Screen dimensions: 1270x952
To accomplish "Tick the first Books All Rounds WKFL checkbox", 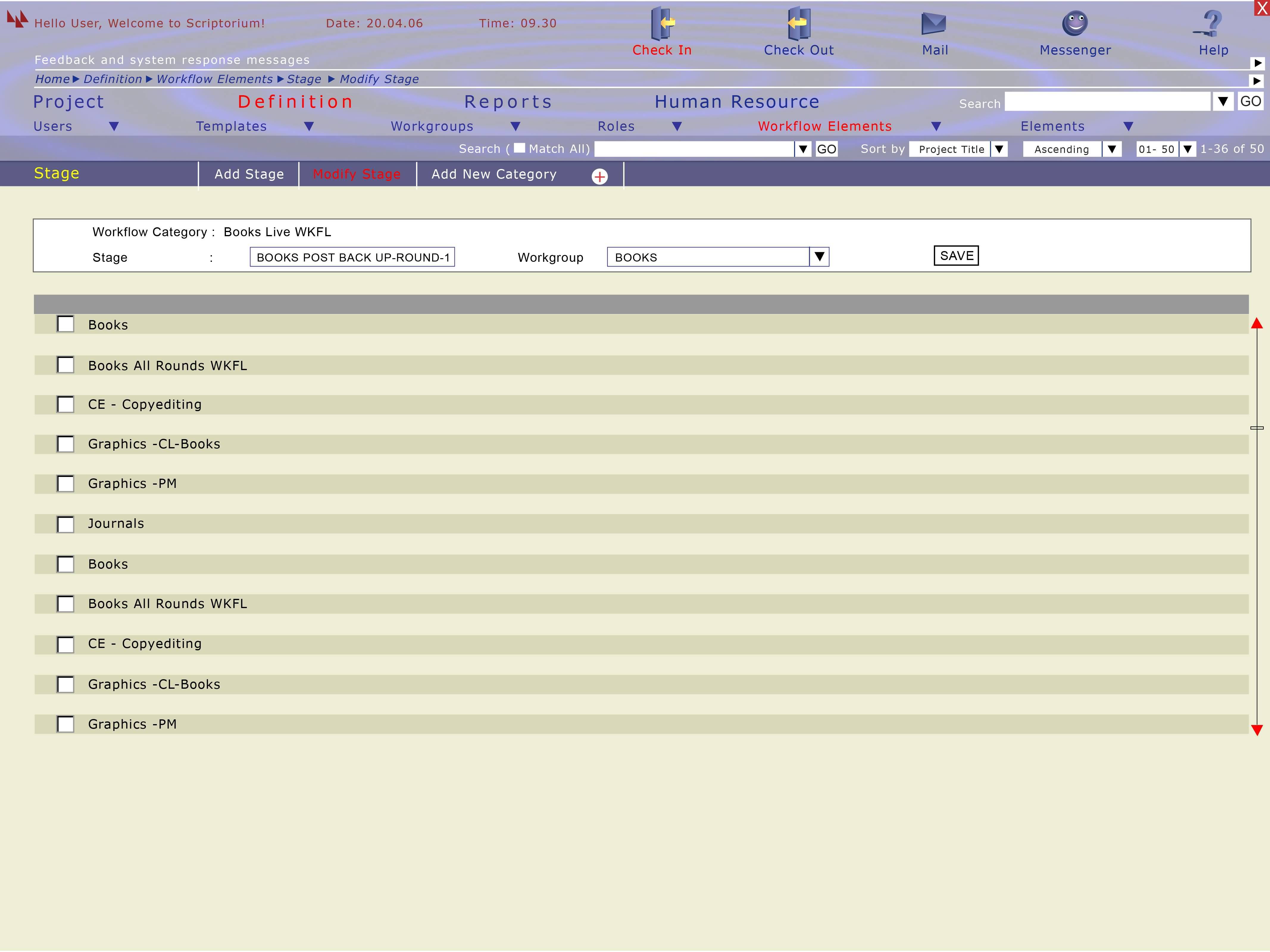I will click(65, 366).
